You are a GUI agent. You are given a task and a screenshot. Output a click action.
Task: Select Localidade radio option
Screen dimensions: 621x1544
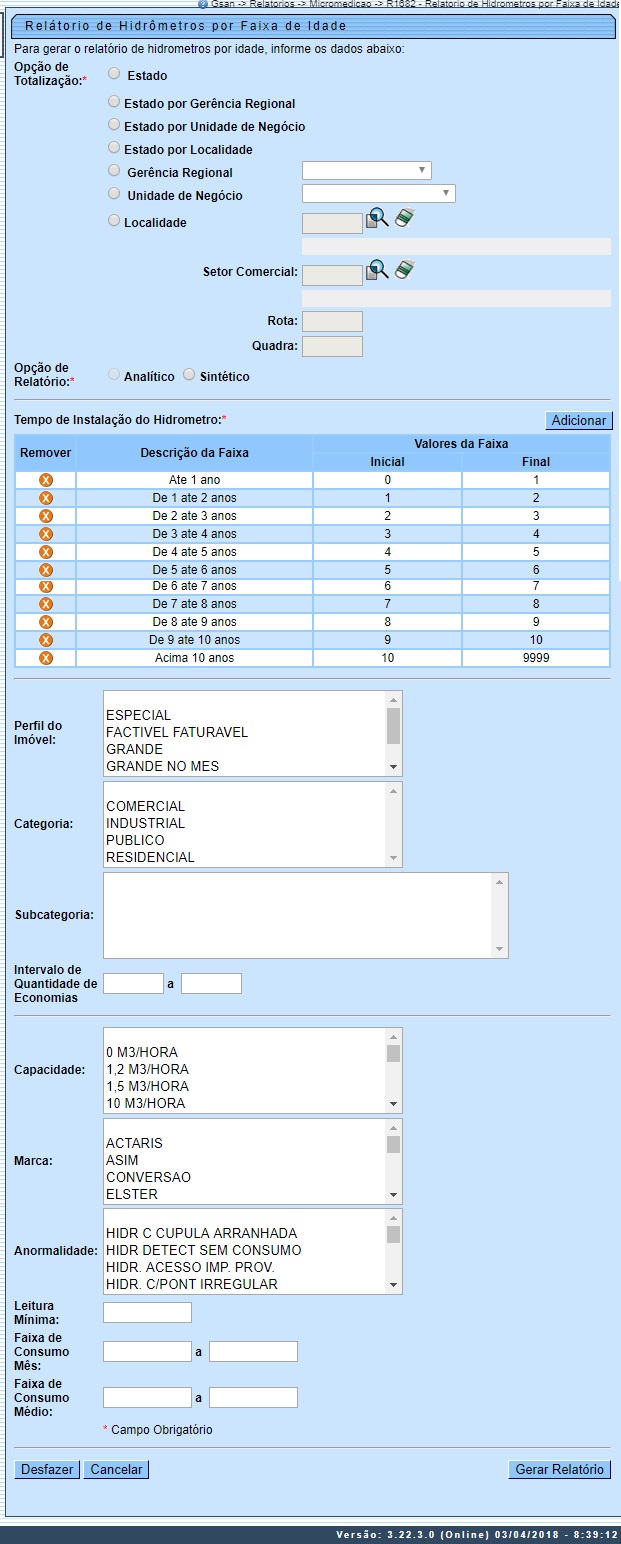tap(114, 220)
